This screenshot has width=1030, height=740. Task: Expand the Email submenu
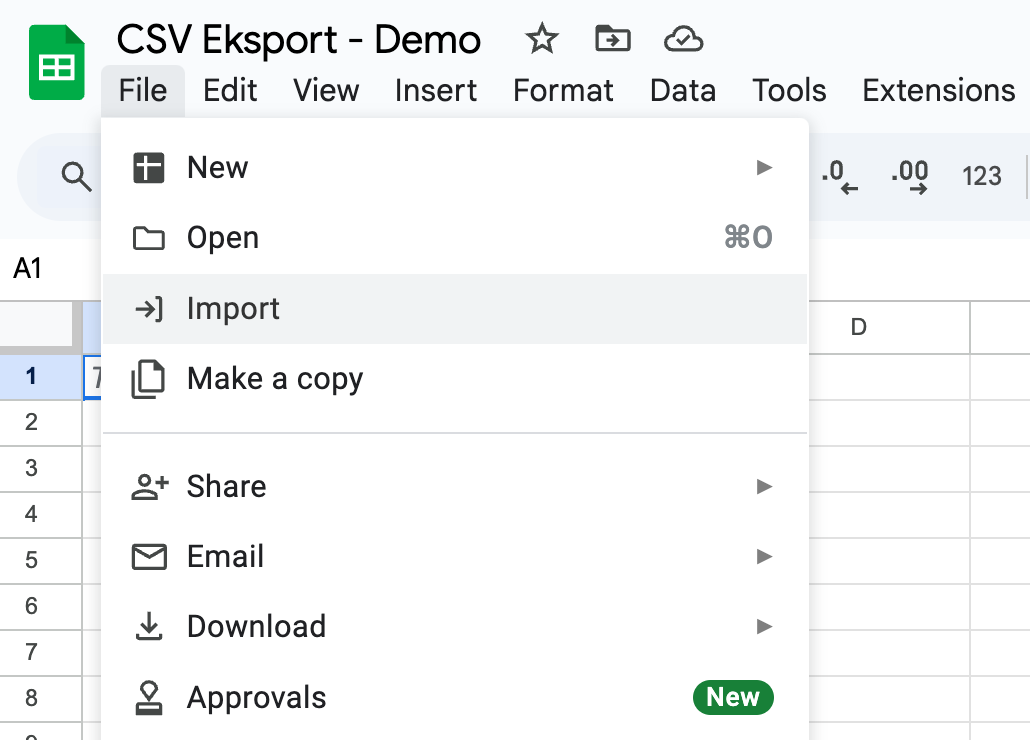[455, 557]
